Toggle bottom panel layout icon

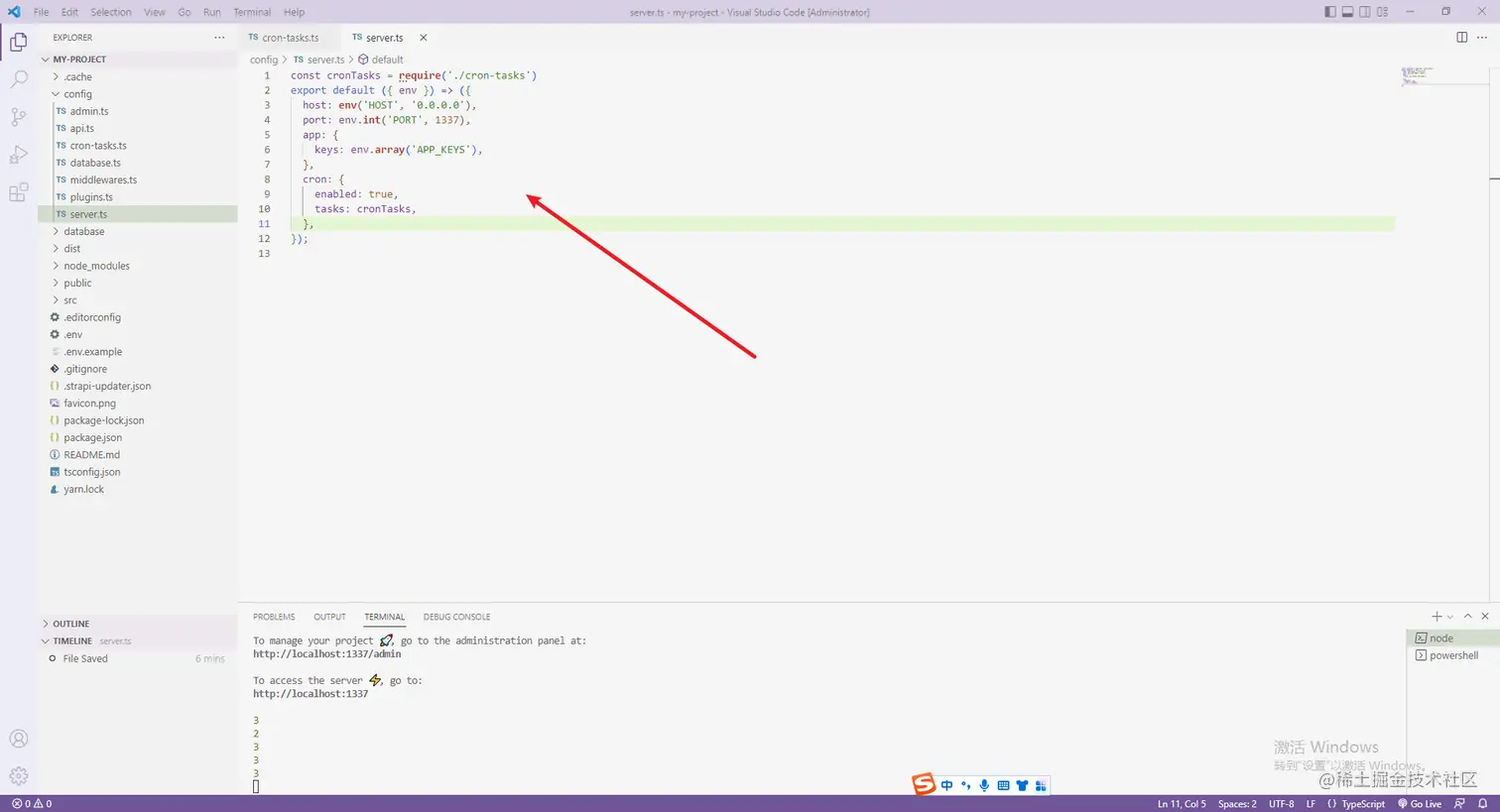(x=1347, y=12)
